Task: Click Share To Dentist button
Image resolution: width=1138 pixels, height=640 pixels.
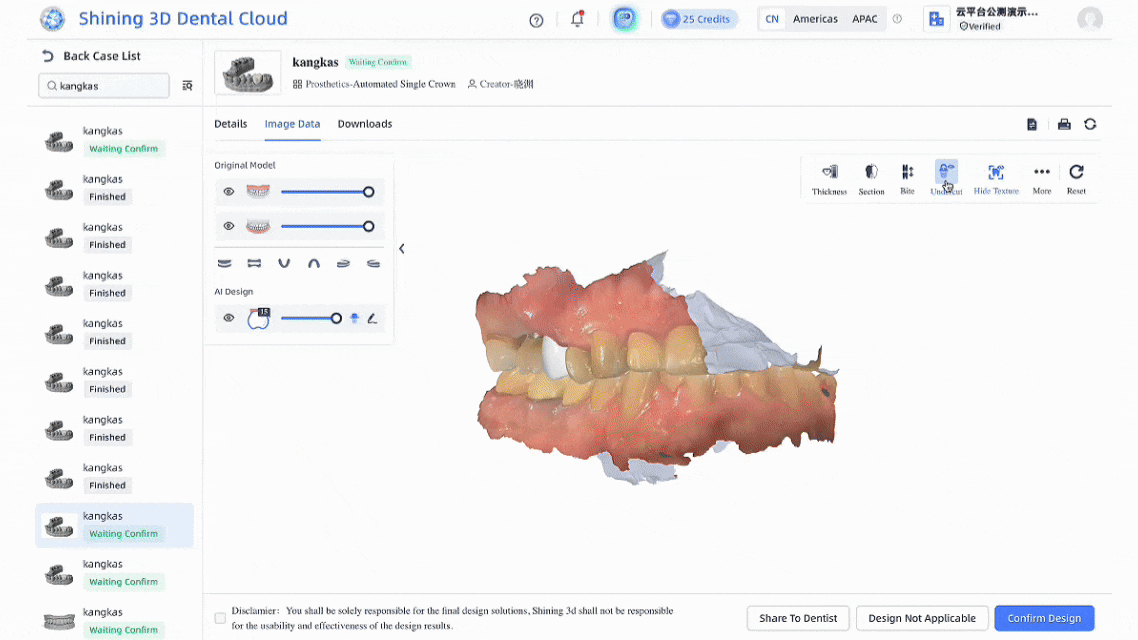Action: (x=798, y=618)
